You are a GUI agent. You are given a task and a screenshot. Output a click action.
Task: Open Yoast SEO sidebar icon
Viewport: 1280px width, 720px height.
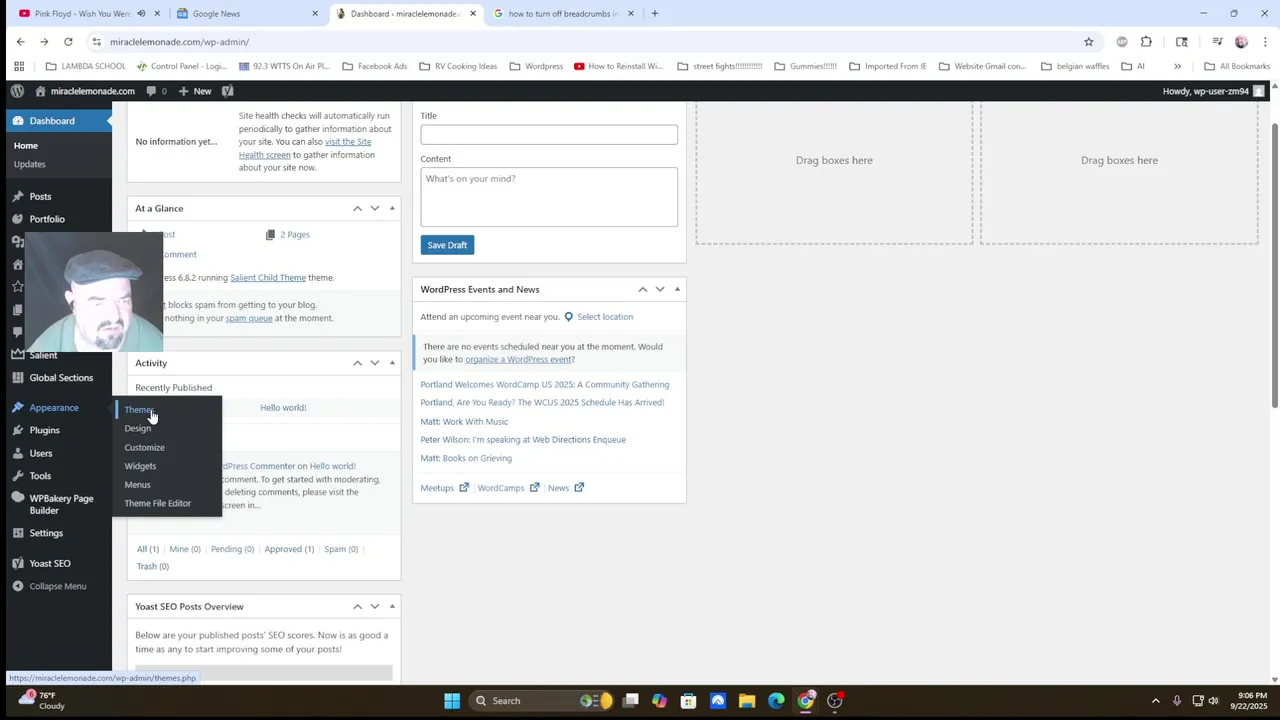pyautogui.click(x=18, y=564)
